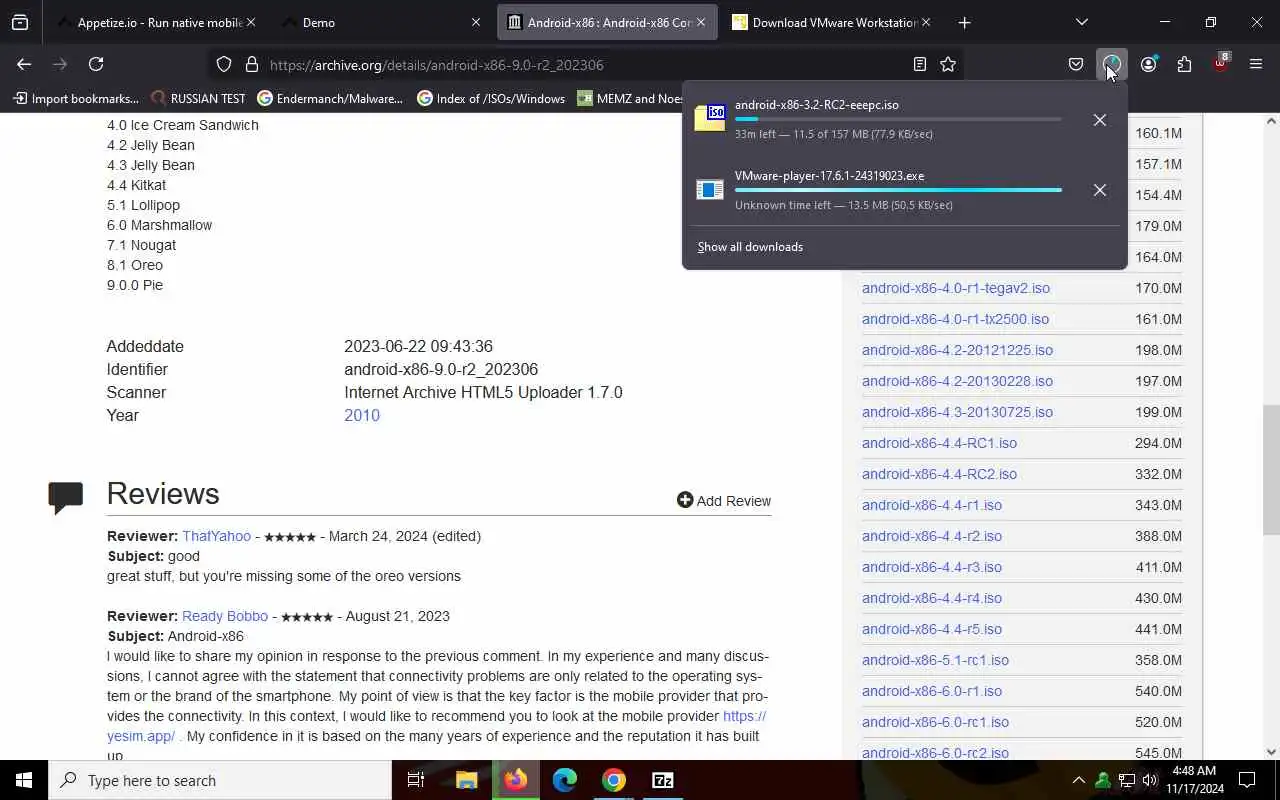This screenshot has width=1280, height=800.
Task: Click the Add Review link
Action: [x=724, y=501]
